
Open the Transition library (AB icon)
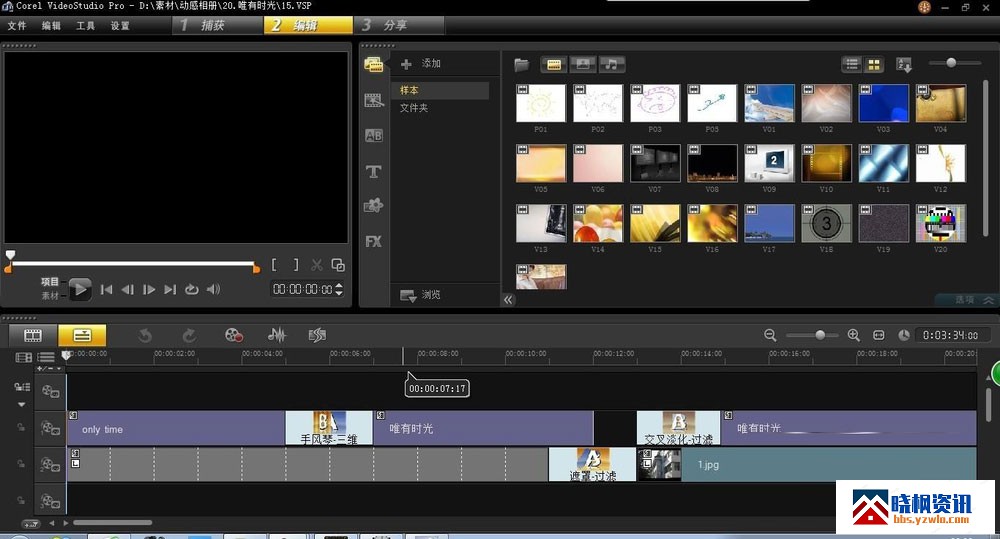click(x=374, y=136)
